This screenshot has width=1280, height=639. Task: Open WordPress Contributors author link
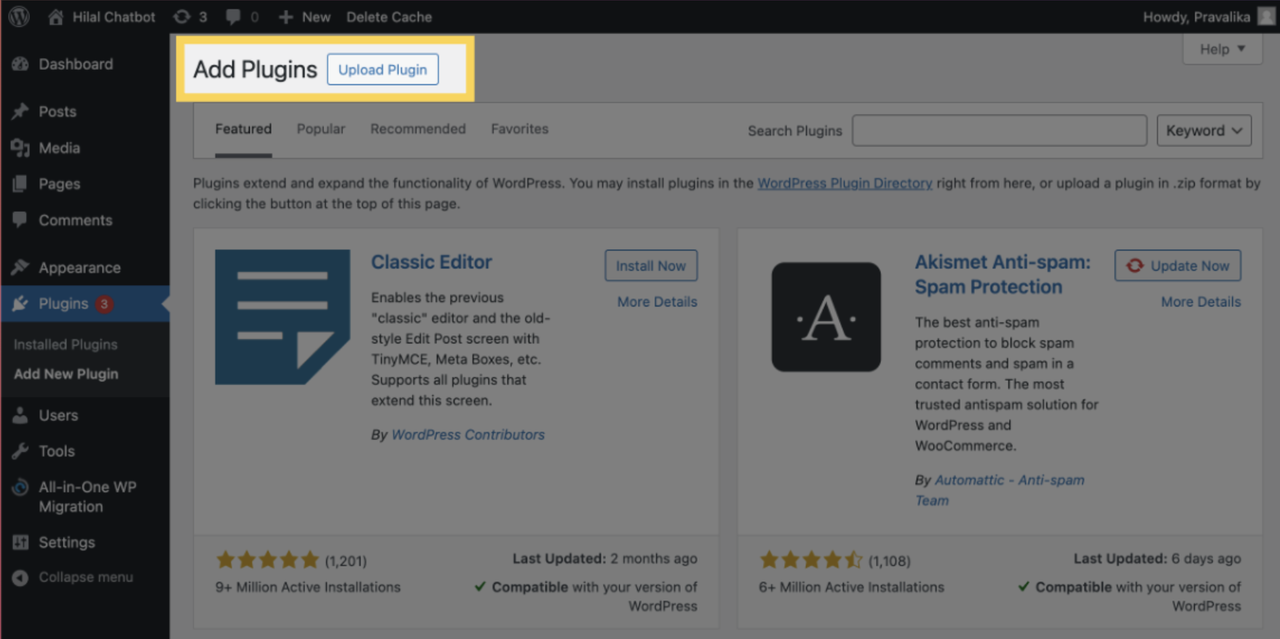point(468,435)
